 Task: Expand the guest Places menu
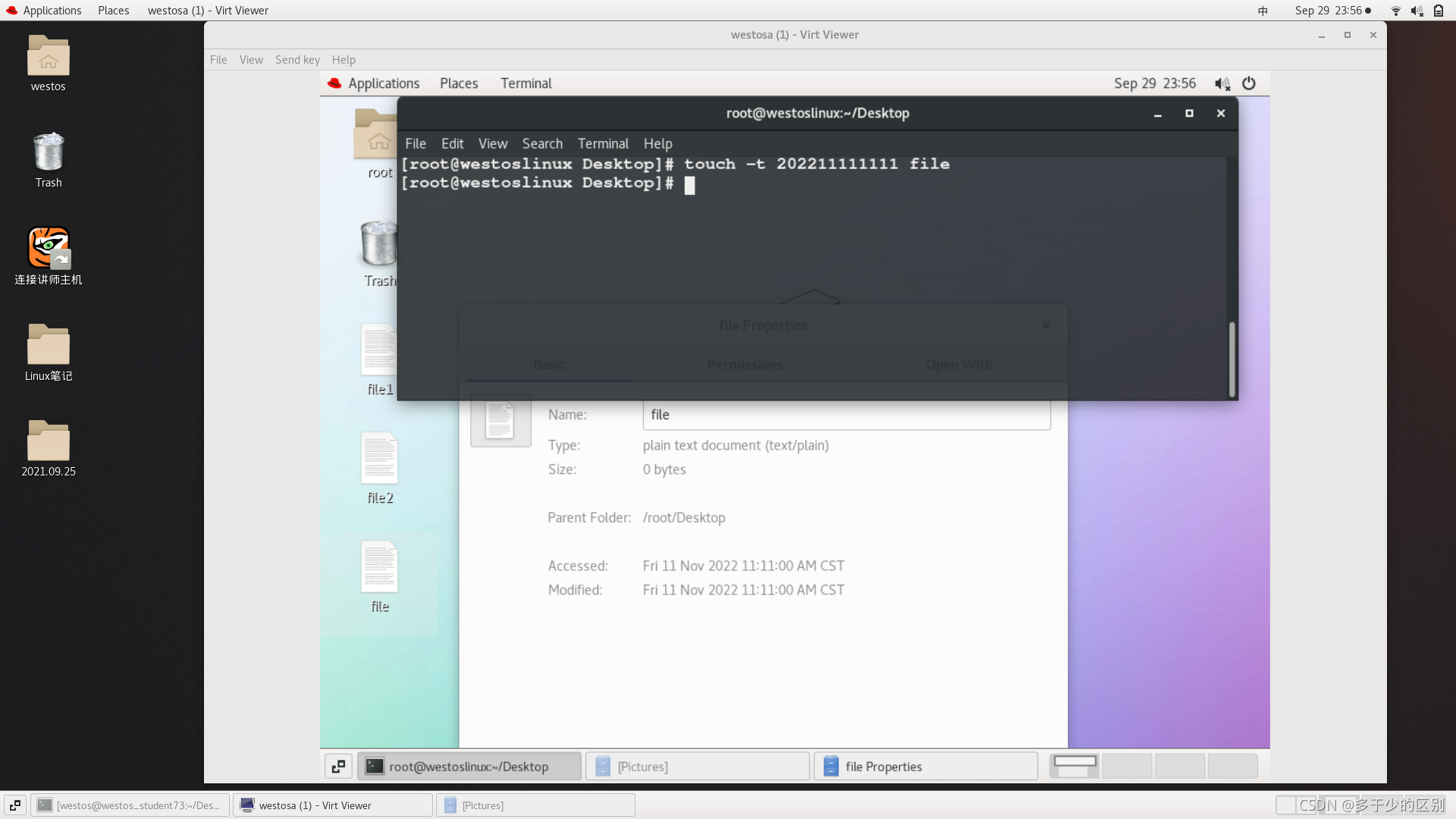pyautogui.click(x=459, y=83)
